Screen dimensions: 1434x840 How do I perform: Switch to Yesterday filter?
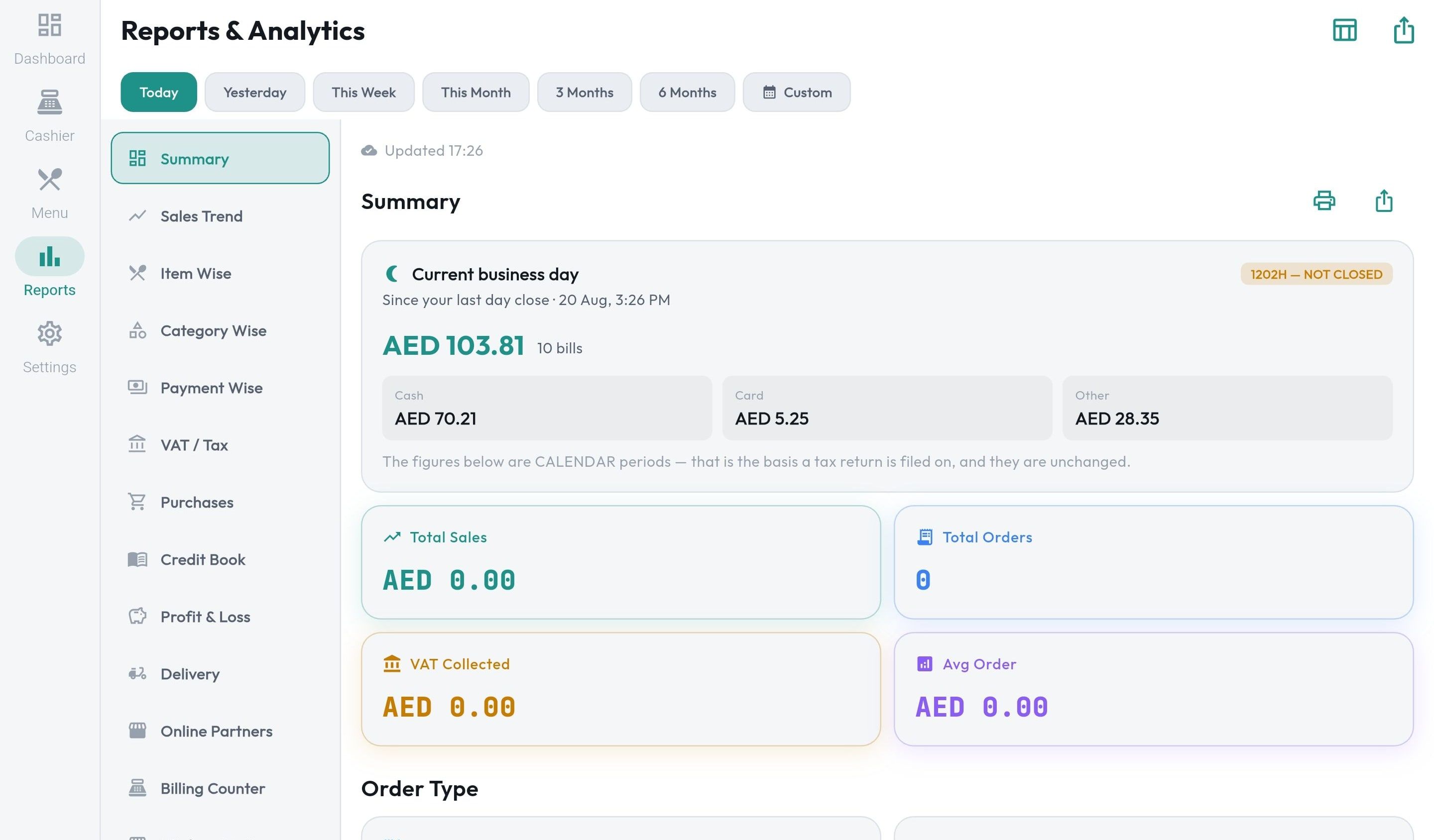[x=255, y=92]
